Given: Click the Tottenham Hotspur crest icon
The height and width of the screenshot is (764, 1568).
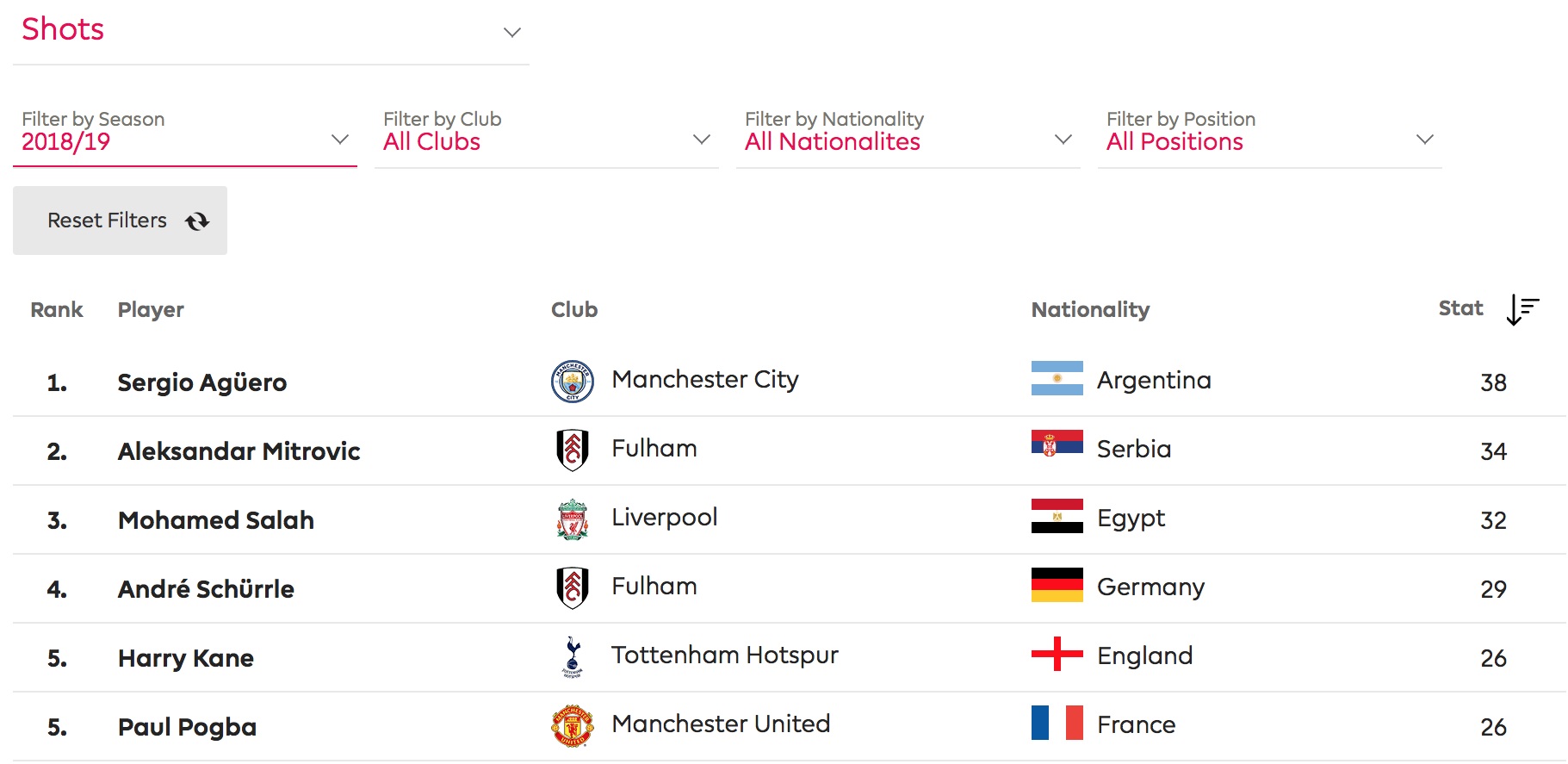Looking at the screenshot, I should (x=572, y=657).
